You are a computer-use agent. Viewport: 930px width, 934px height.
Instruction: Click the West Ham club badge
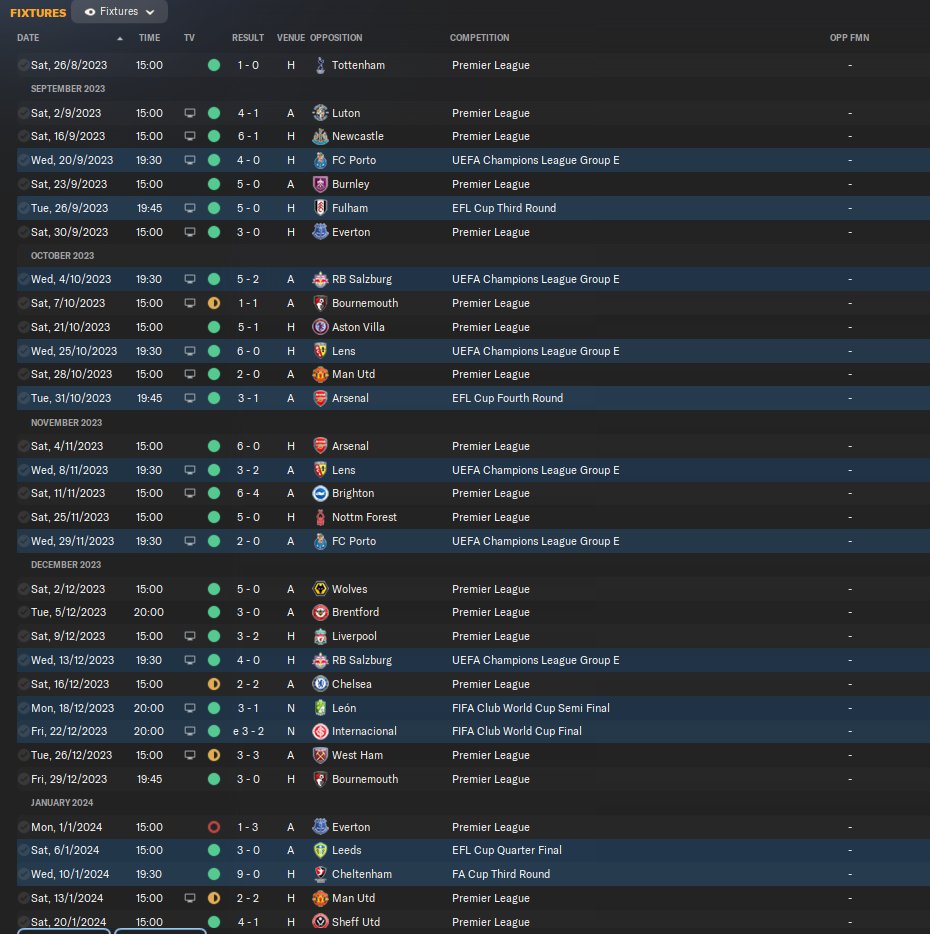coord(320,755)
